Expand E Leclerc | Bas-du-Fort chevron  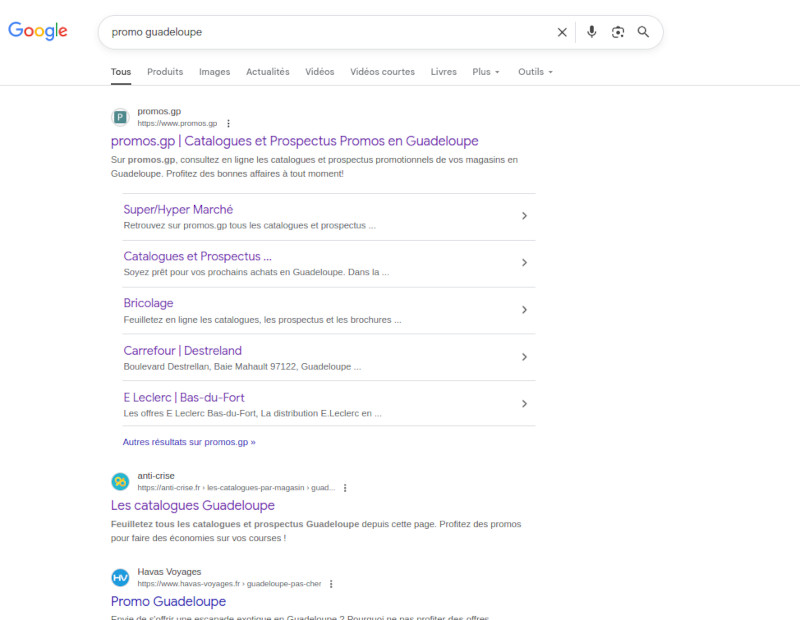(524, 404)
